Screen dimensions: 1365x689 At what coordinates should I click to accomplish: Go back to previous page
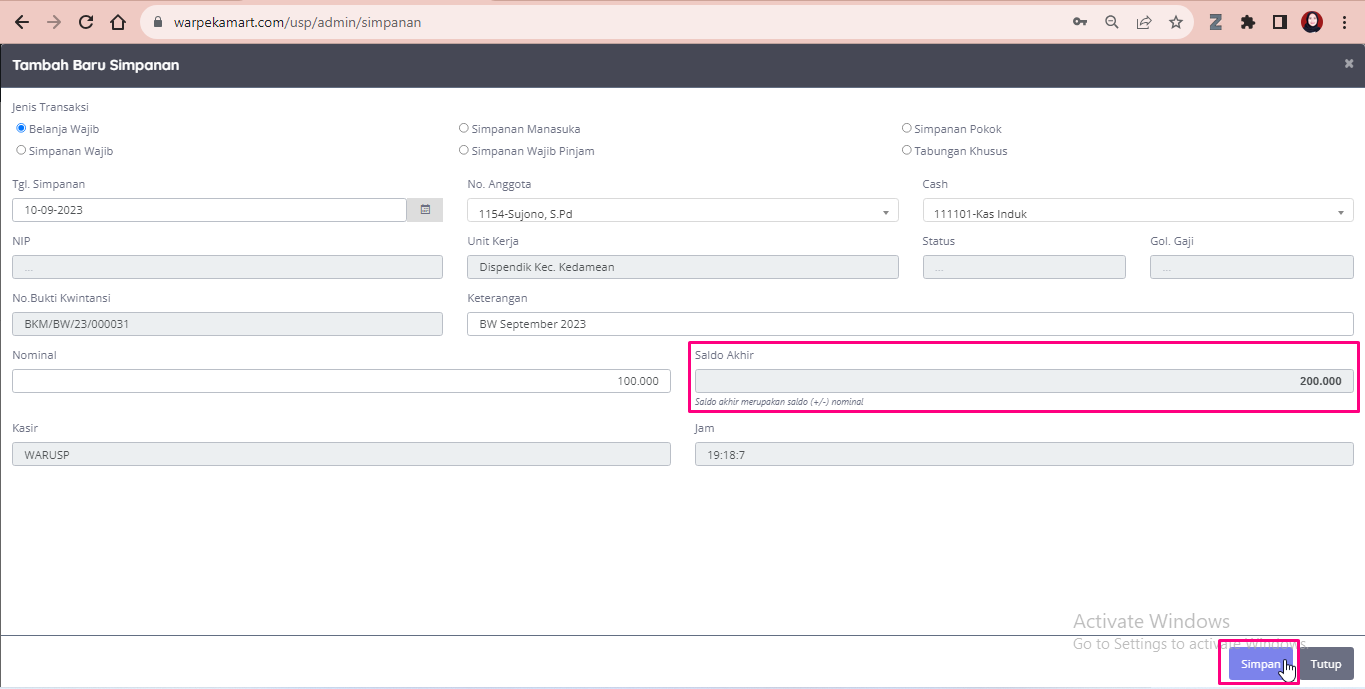(22, 22)
